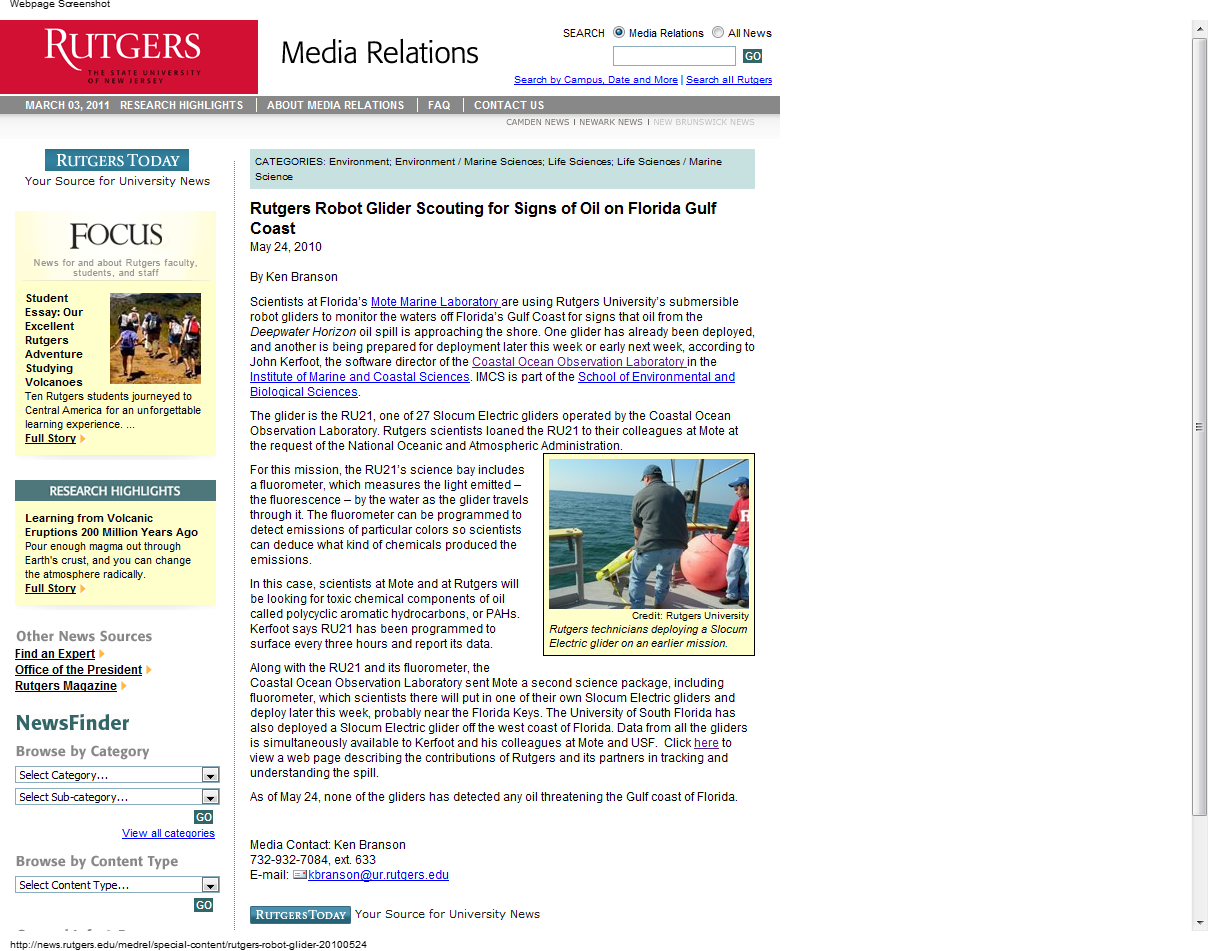Open the Search all Rutgers link
This screenshot has height=951, width=1208.
tap(729, 80)
